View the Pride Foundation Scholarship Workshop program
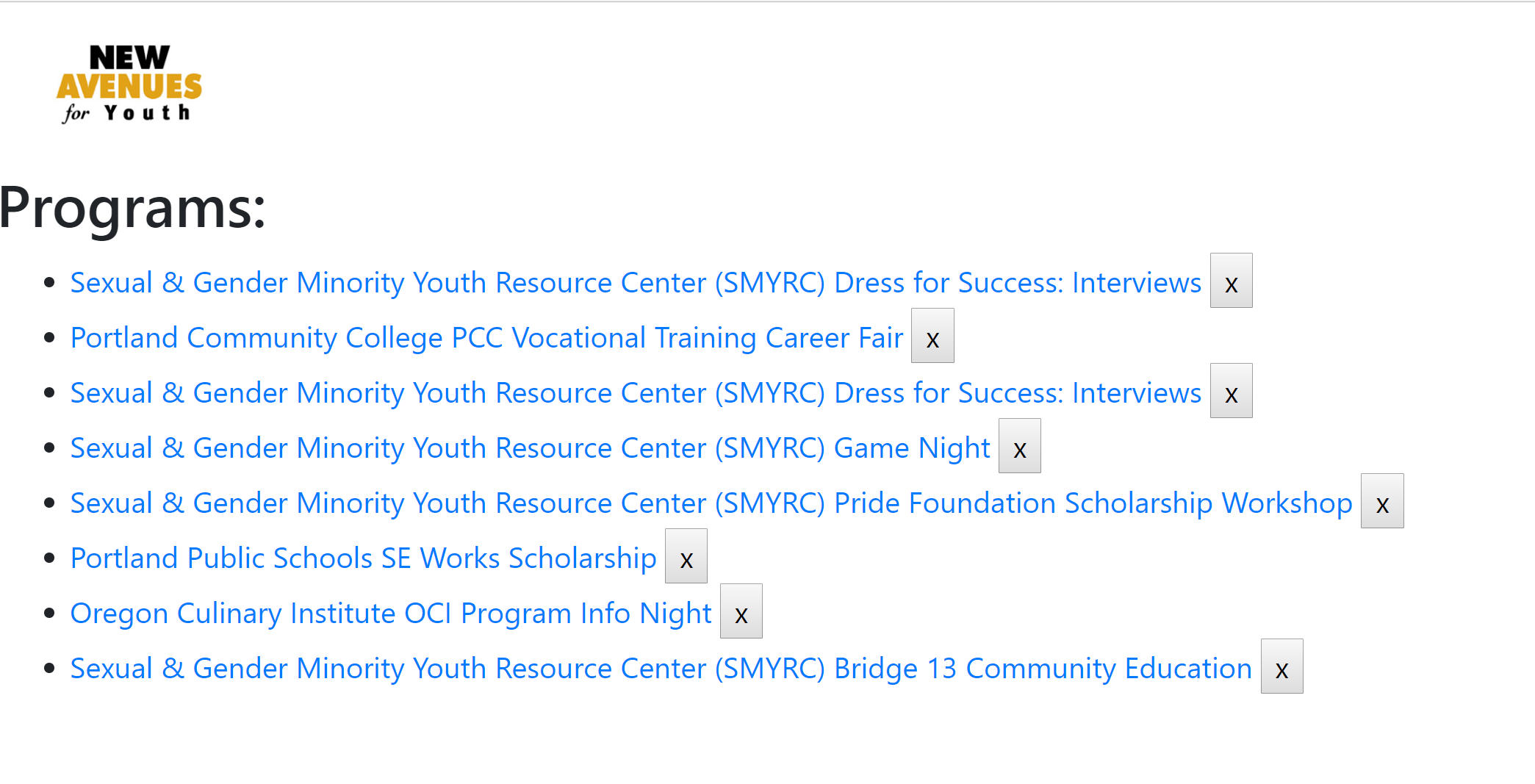The width and height of the screenshot is (1535, 784). 711,503
